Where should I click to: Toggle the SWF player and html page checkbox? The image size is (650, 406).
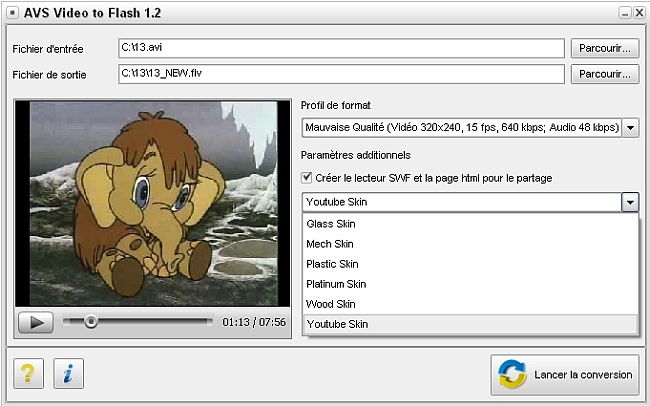(307, 178)
